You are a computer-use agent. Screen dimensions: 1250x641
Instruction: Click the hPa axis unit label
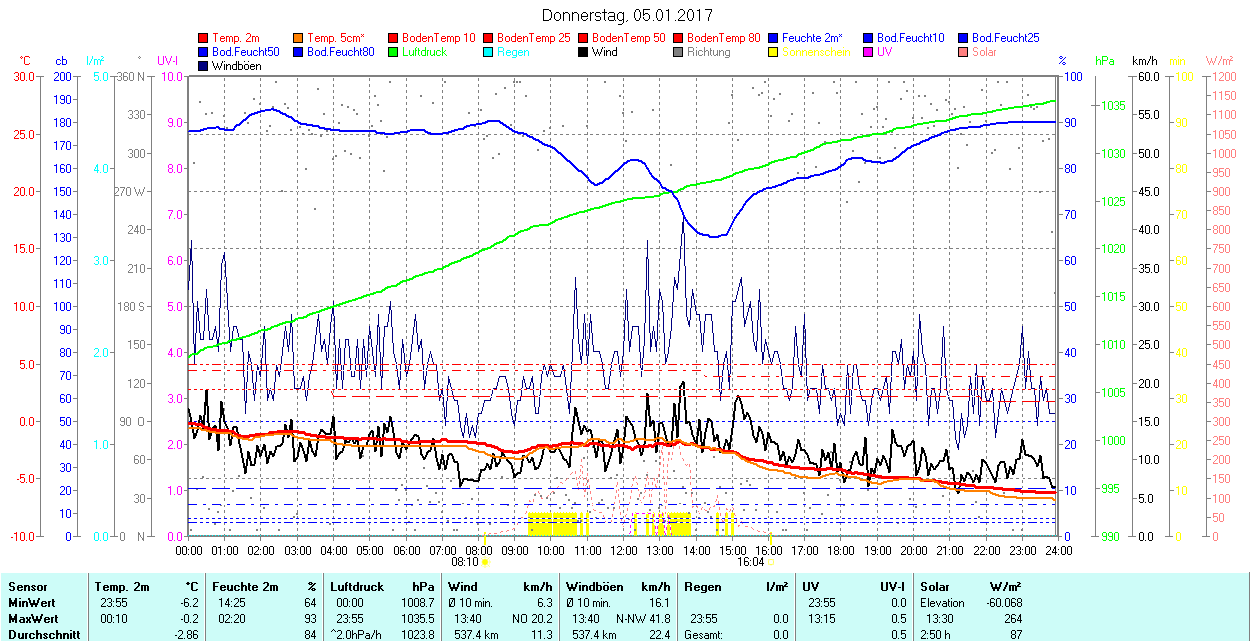tap(1105, 61)
